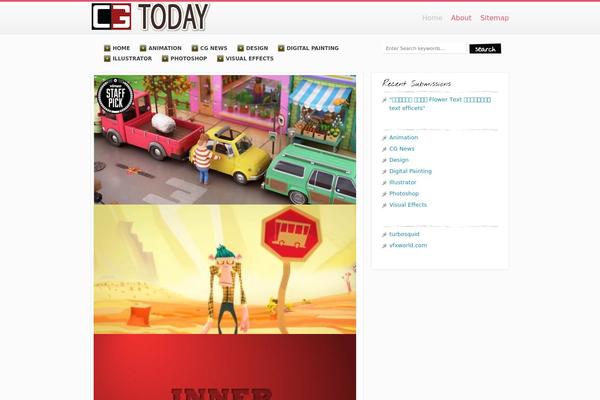Click the Recent Submissions heading

pos(416,83)
